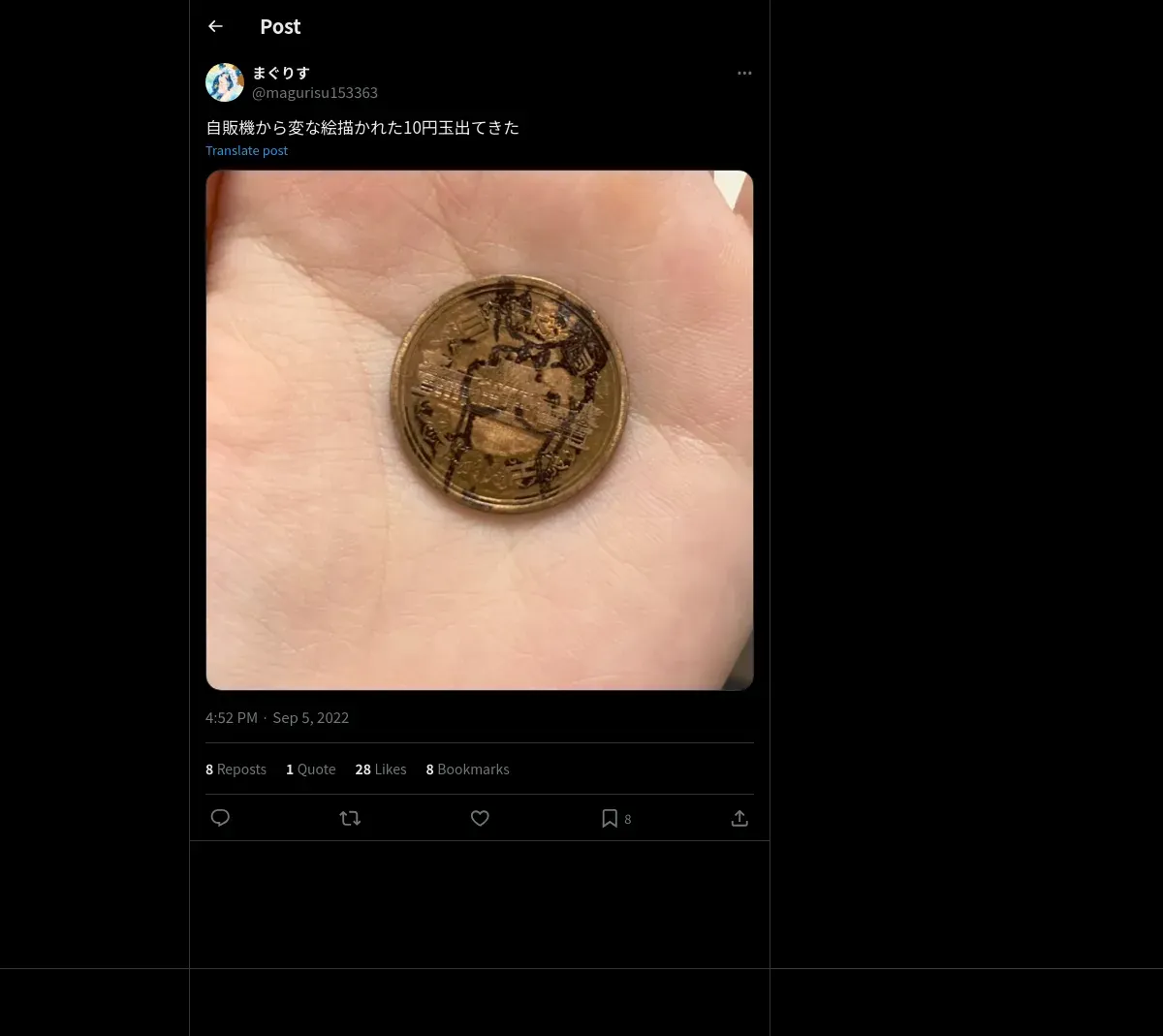Show the 28 Likes list
This screenshot has width=1163, height=1036.
coord(381,769)
